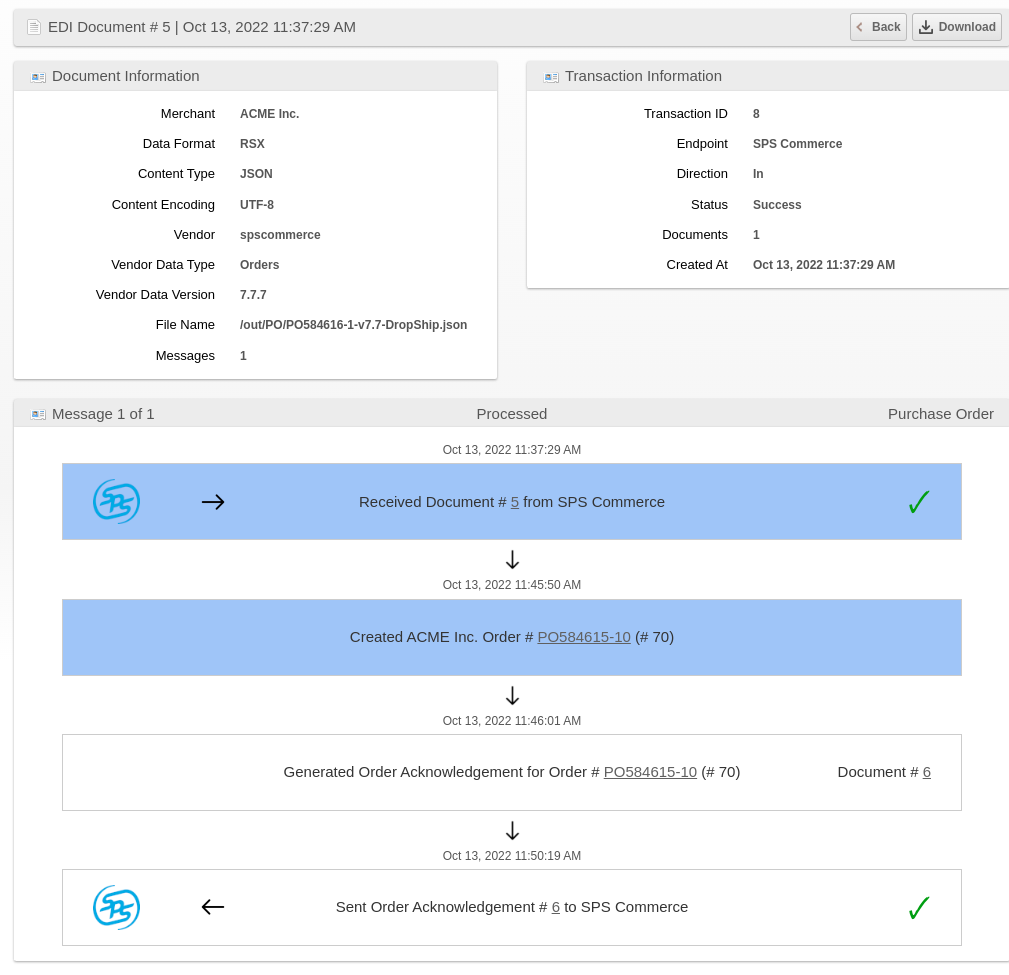Image resolution: width=1009 pixels, height=975 pixels.
Task: Click the Document Information panel icon
Action: (x=38, y=77)
